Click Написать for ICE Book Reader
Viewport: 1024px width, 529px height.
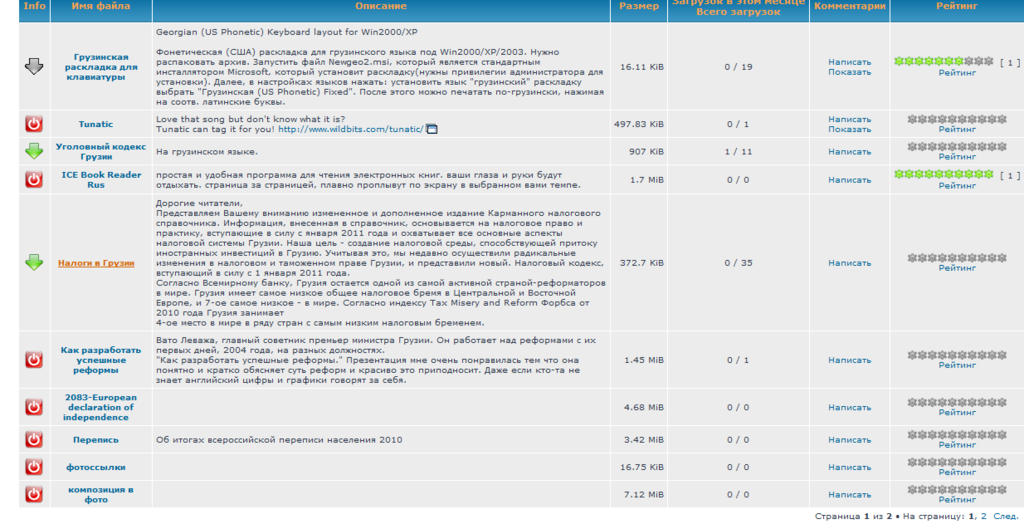(x=849, y=180)
